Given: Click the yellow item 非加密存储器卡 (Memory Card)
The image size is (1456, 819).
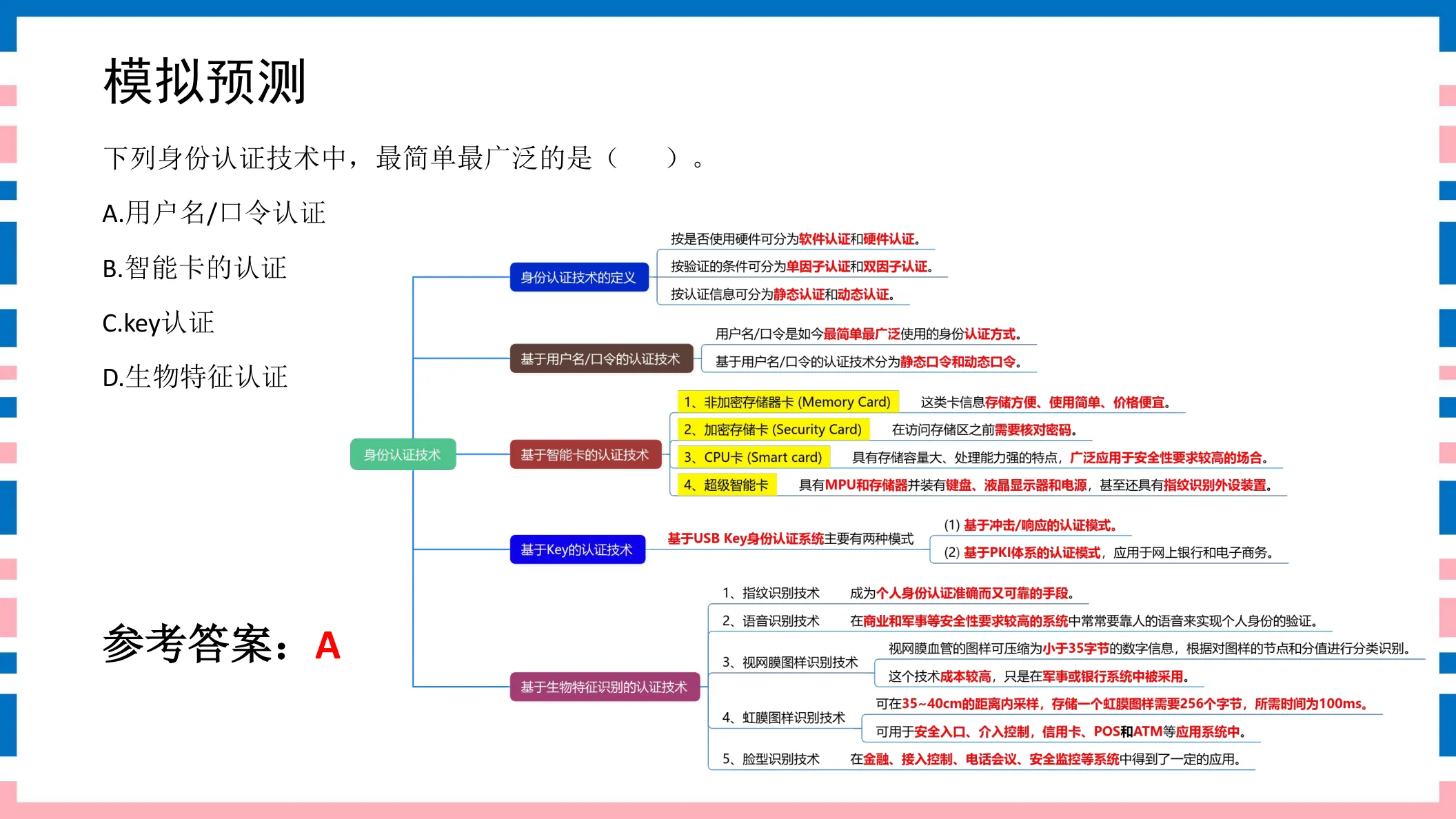Looking at the screenshot, I should point(788,402).
